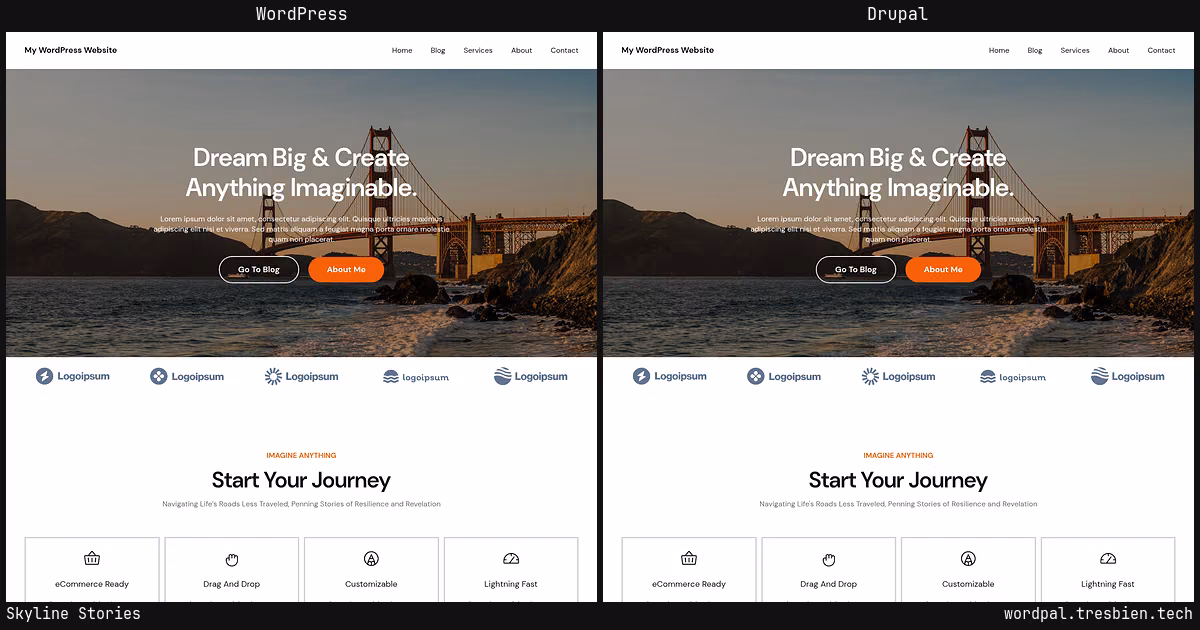Viewport: 1200px width, 630px height.
Task: Open Home in the WordPress site menu
Action: click(402, 50)
